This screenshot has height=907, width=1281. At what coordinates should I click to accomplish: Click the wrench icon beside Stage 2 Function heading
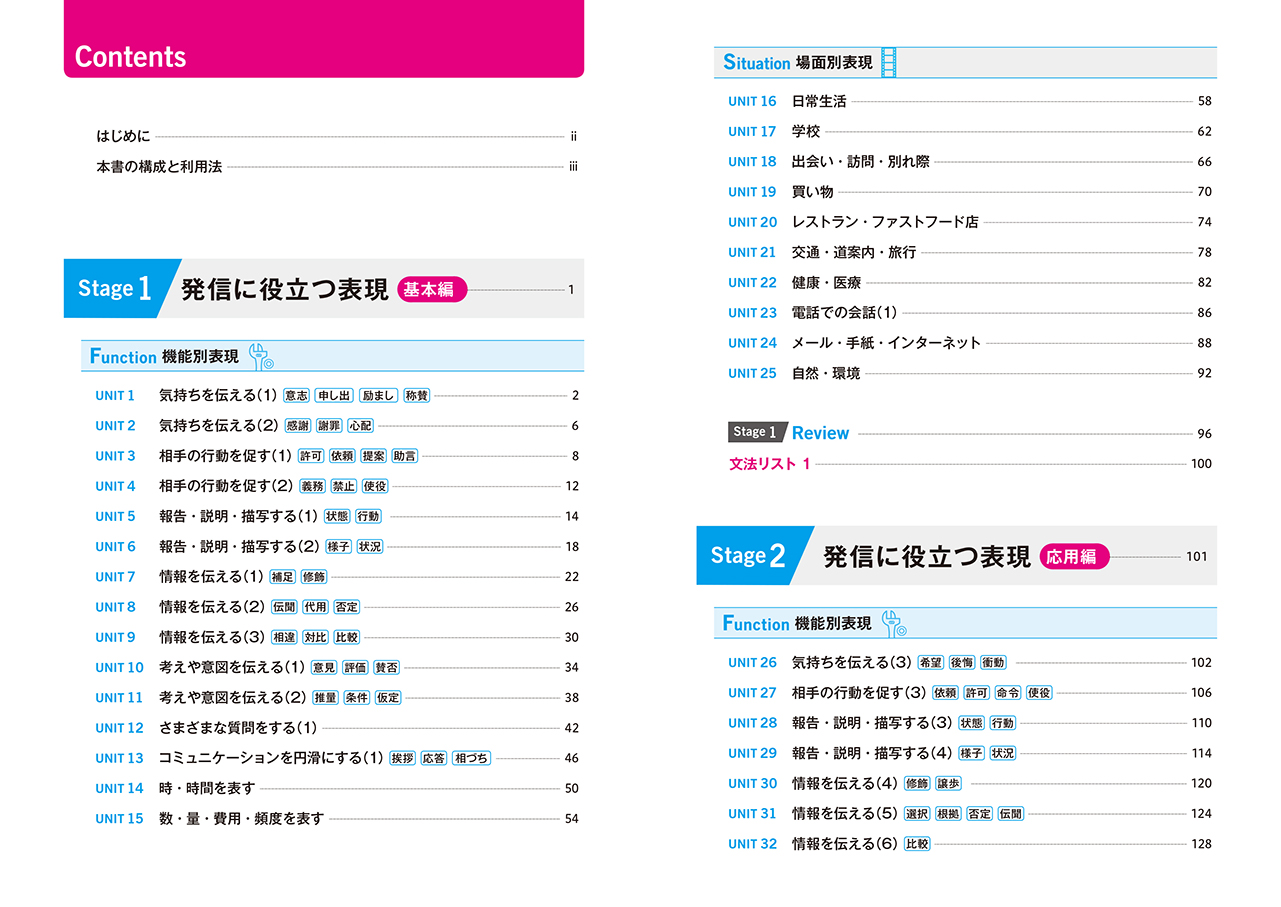(895, 623)
